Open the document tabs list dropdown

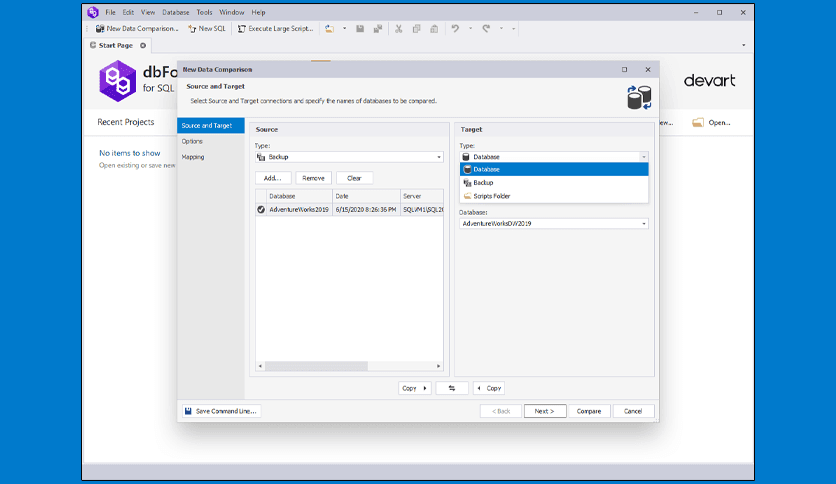[x=744, y=45]
